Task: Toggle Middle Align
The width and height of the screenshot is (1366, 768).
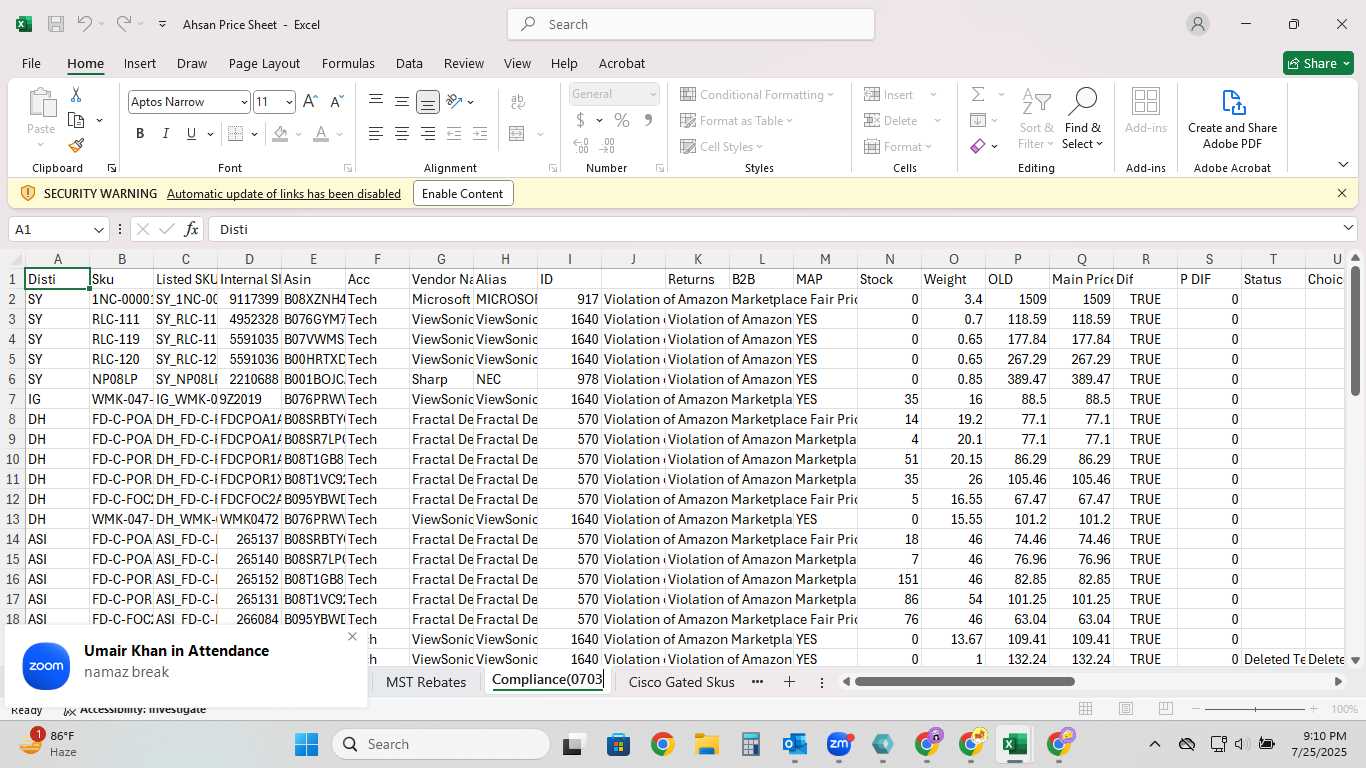Action: point(402,102)
